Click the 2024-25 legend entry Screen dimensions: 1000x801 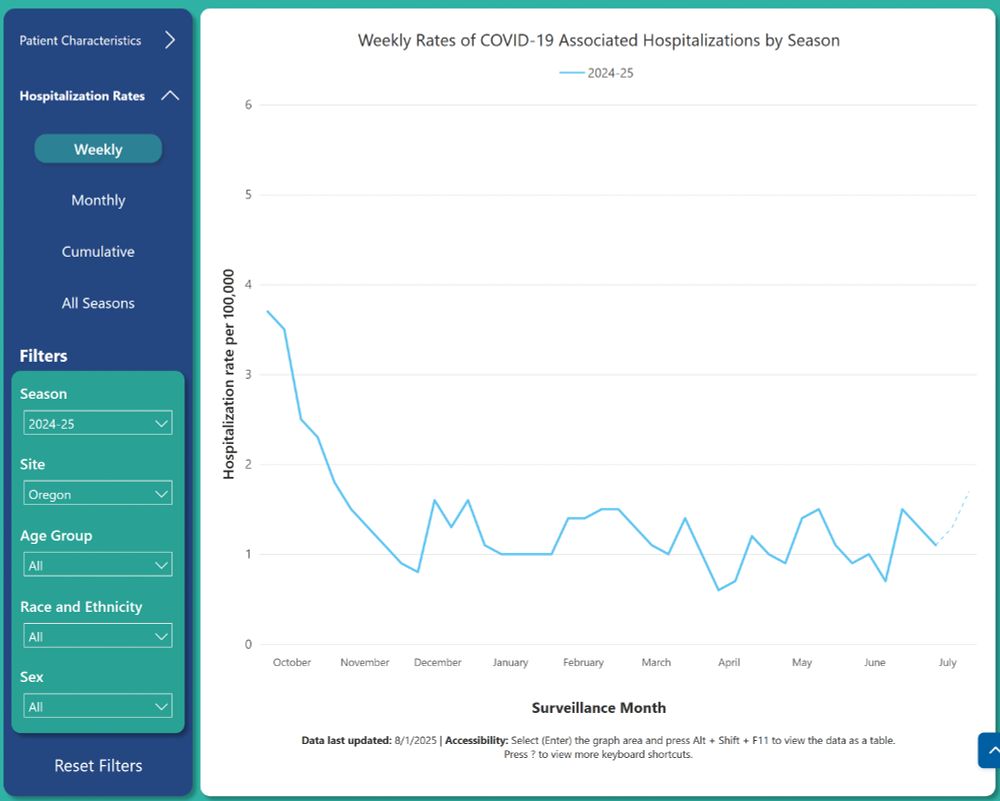[x=597, y=73]
